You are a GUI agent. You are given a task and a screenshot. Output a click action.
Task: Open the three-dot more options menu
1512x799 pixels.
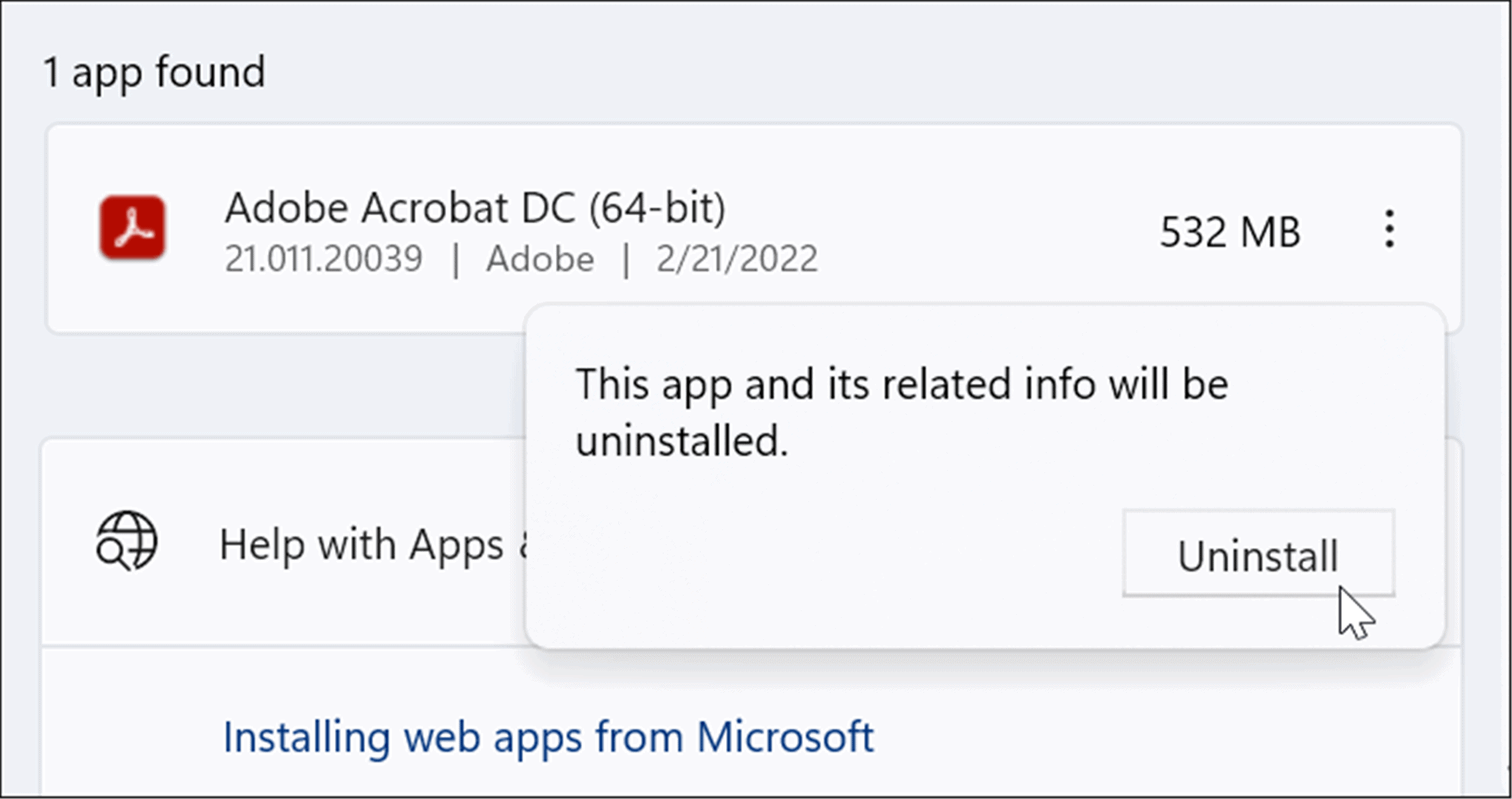[x=1389, y=229]
